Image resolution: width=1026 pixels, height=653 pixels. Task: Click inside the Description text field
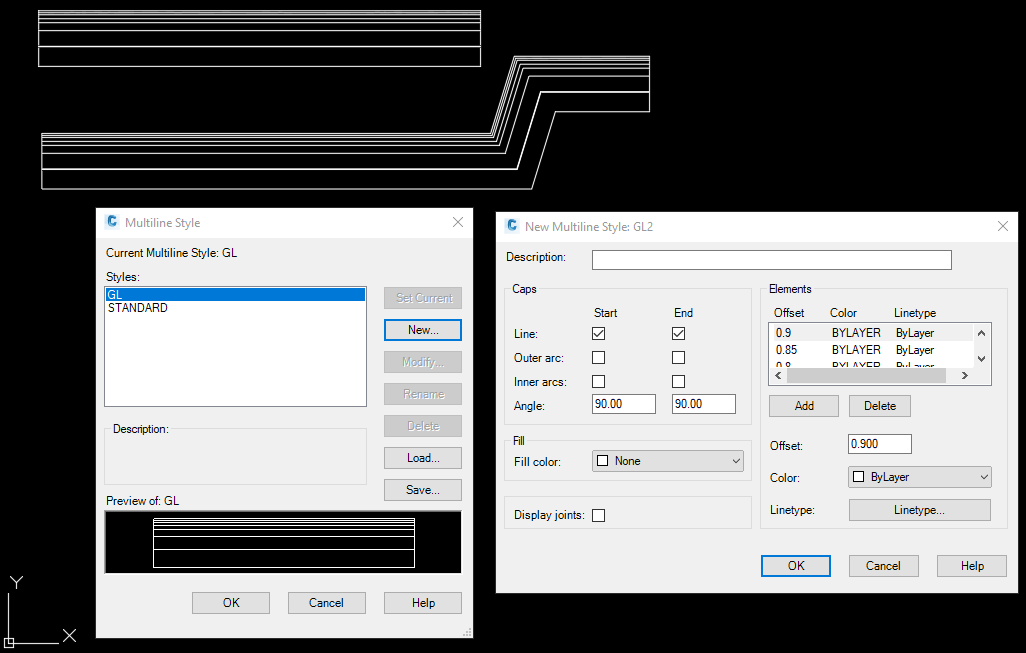tap(771, 259)
